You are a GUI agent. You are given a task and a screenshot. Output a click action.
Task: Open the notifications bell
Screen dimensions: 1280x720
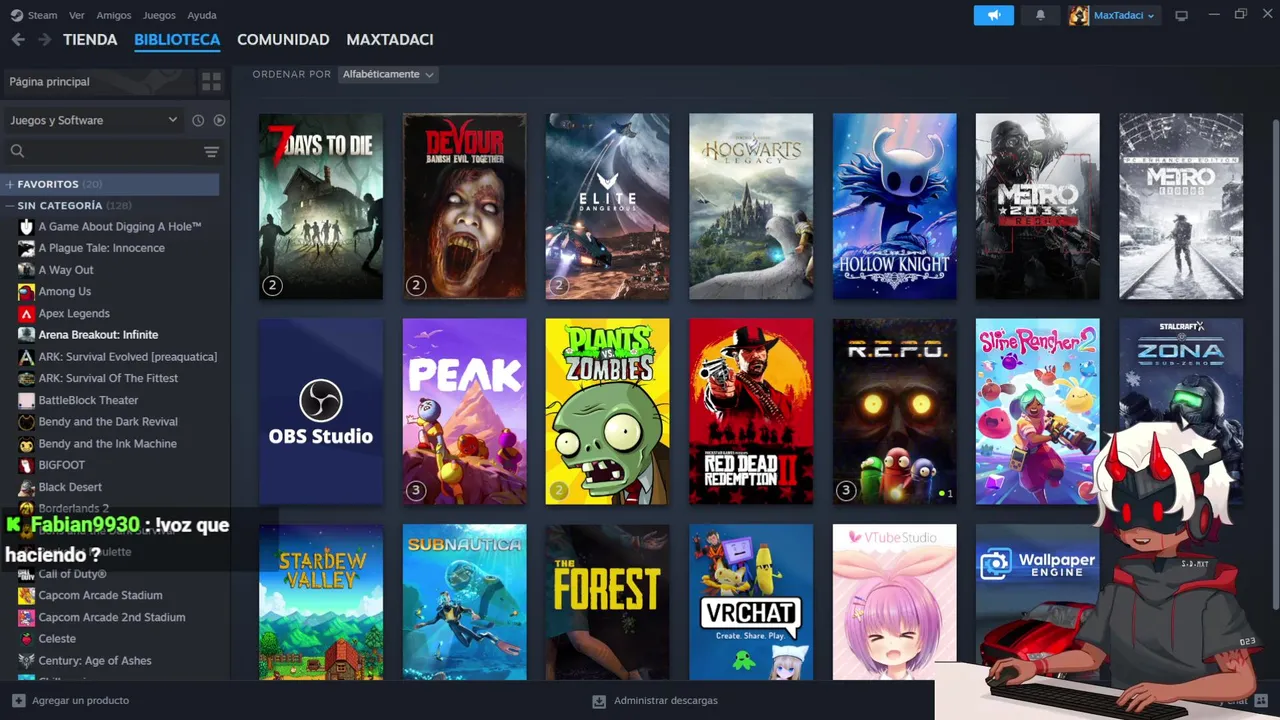[1040, 15]
